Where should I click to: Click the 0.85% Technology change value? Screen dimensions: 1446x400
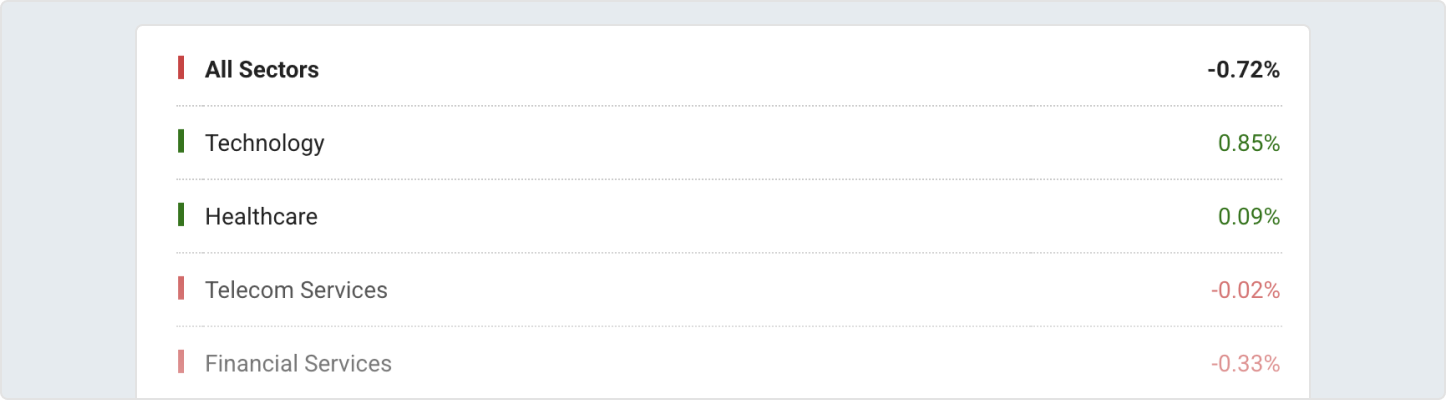(x=1249, y=143)
